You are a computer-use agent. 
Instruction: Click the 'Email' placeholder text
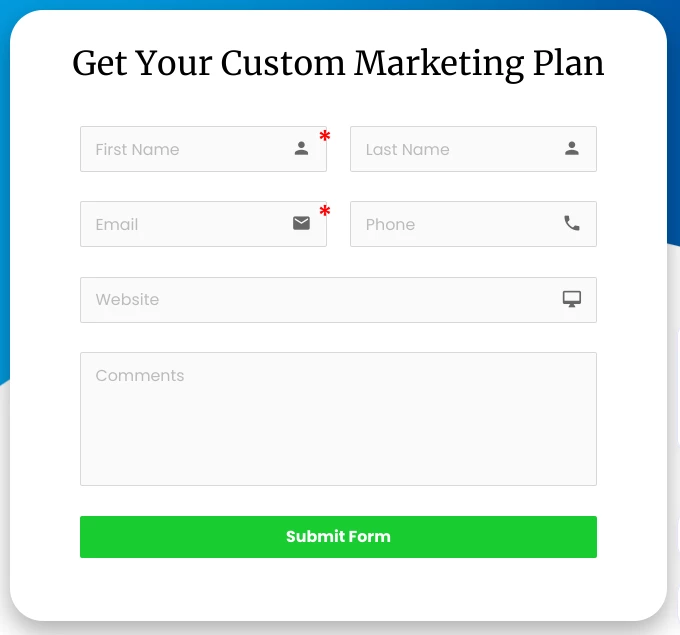[x=117, y=225]
